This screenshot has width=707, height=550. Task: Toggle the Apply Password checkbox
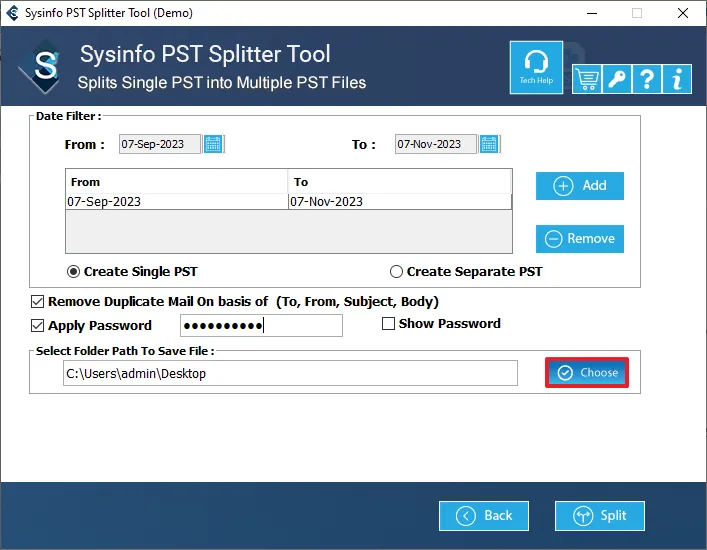coord(38,325)
